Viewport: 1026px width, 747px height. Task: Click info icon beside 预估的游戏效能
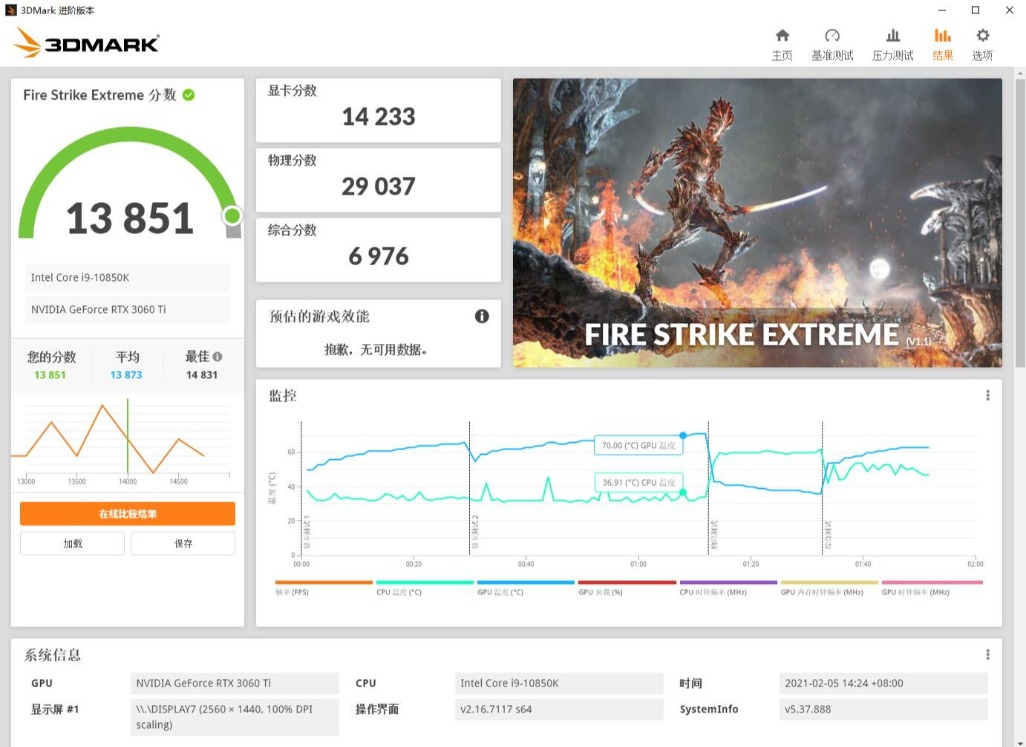(x=482, y=316)
